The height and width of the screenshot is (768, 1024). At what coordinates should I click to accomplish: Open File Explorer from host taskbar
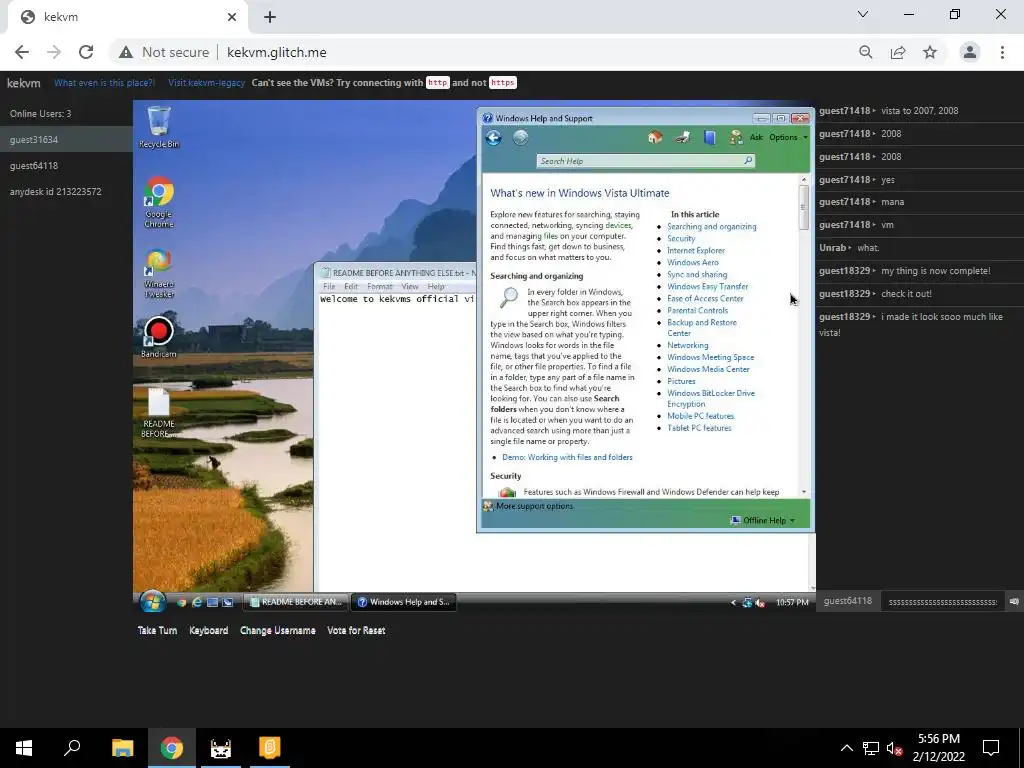click(123, 748)
